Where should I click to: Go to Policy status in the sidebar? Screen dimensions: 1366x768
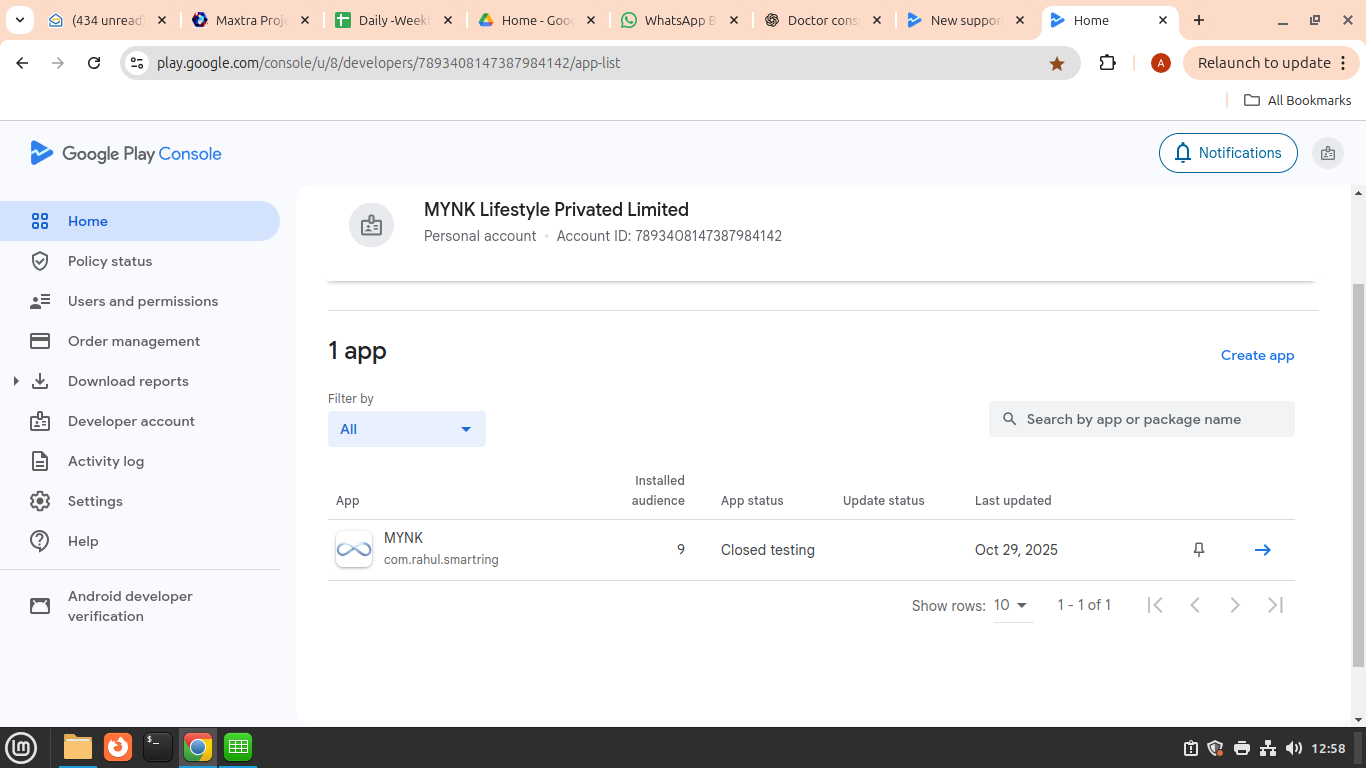(x=110, y=261)
